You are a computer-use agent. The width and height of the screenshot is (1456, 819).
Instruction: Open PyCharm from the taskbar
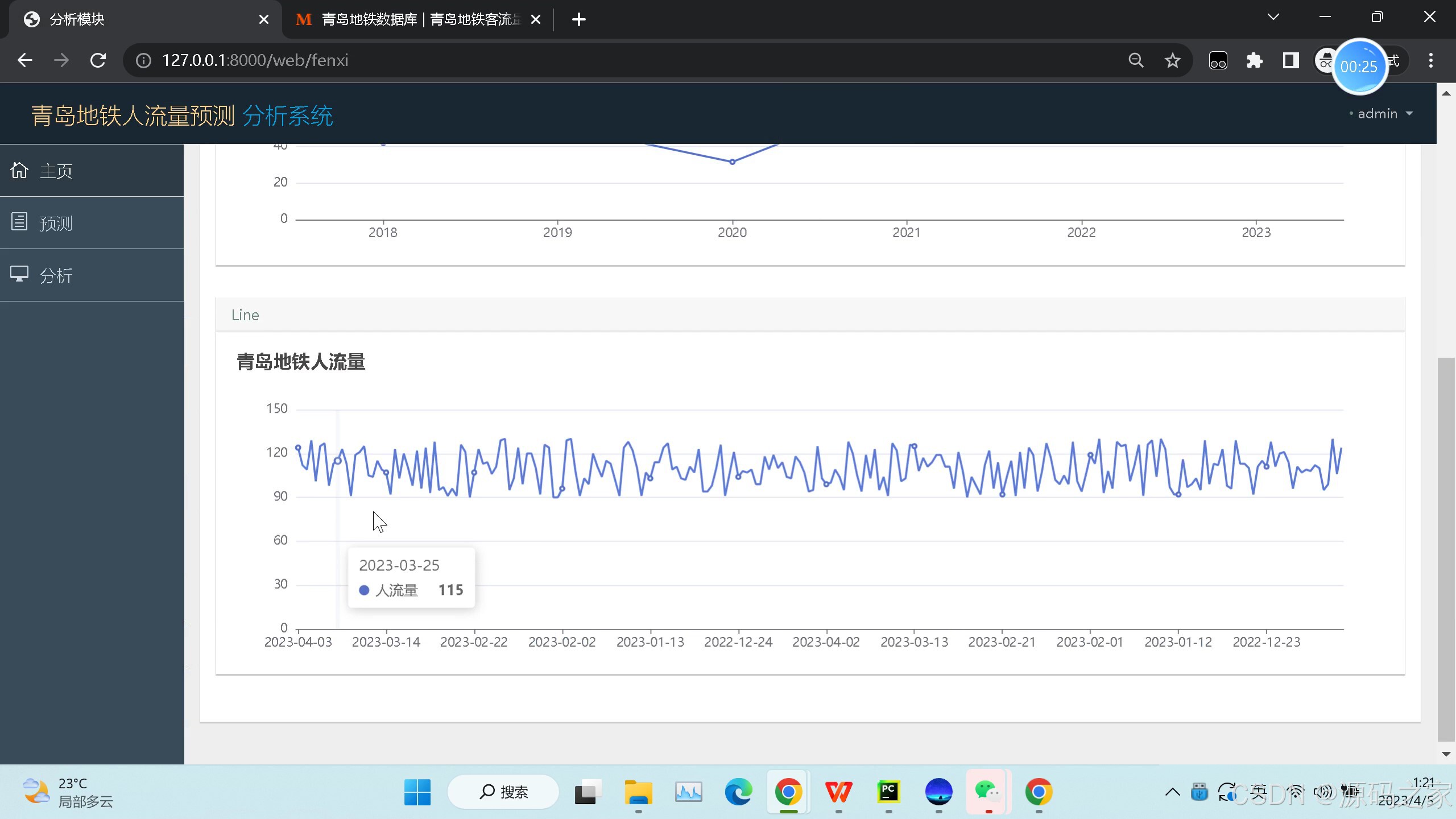click(888, 792)
